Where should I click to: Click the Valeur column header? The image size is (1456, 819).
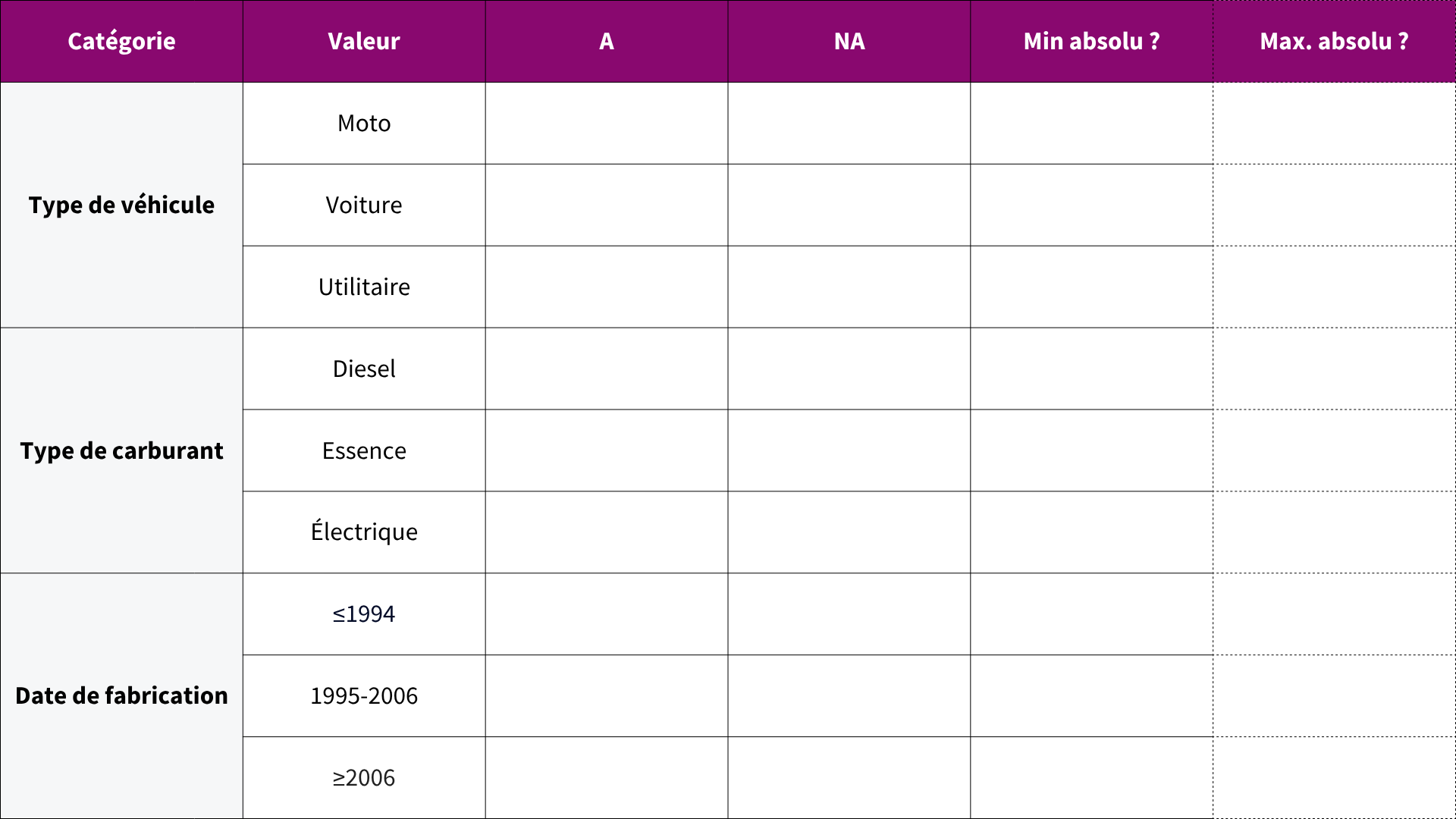click(x=364, y=41)
